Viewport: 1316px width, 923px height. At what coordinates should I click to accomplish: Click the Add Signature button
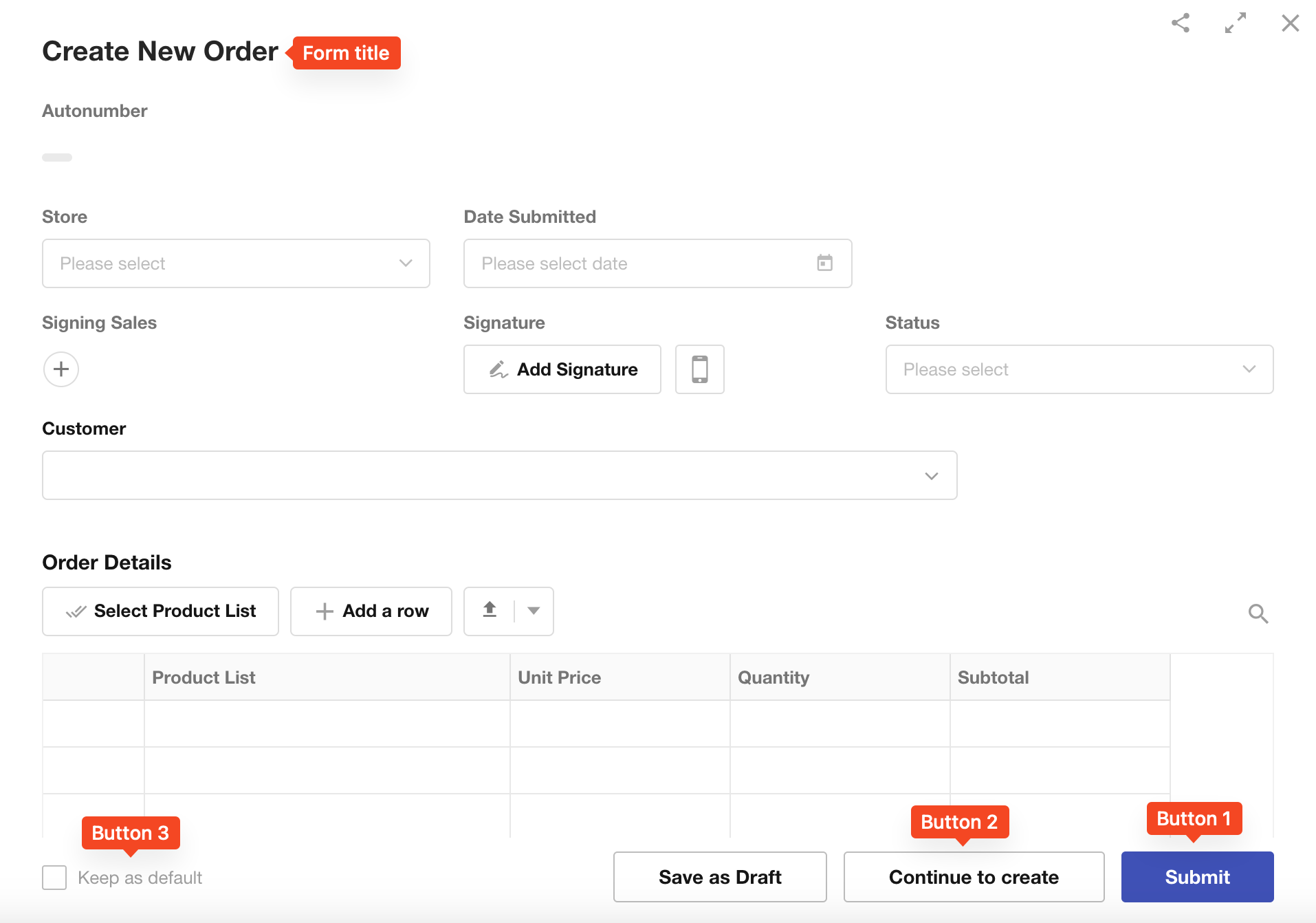pos(562,369)
